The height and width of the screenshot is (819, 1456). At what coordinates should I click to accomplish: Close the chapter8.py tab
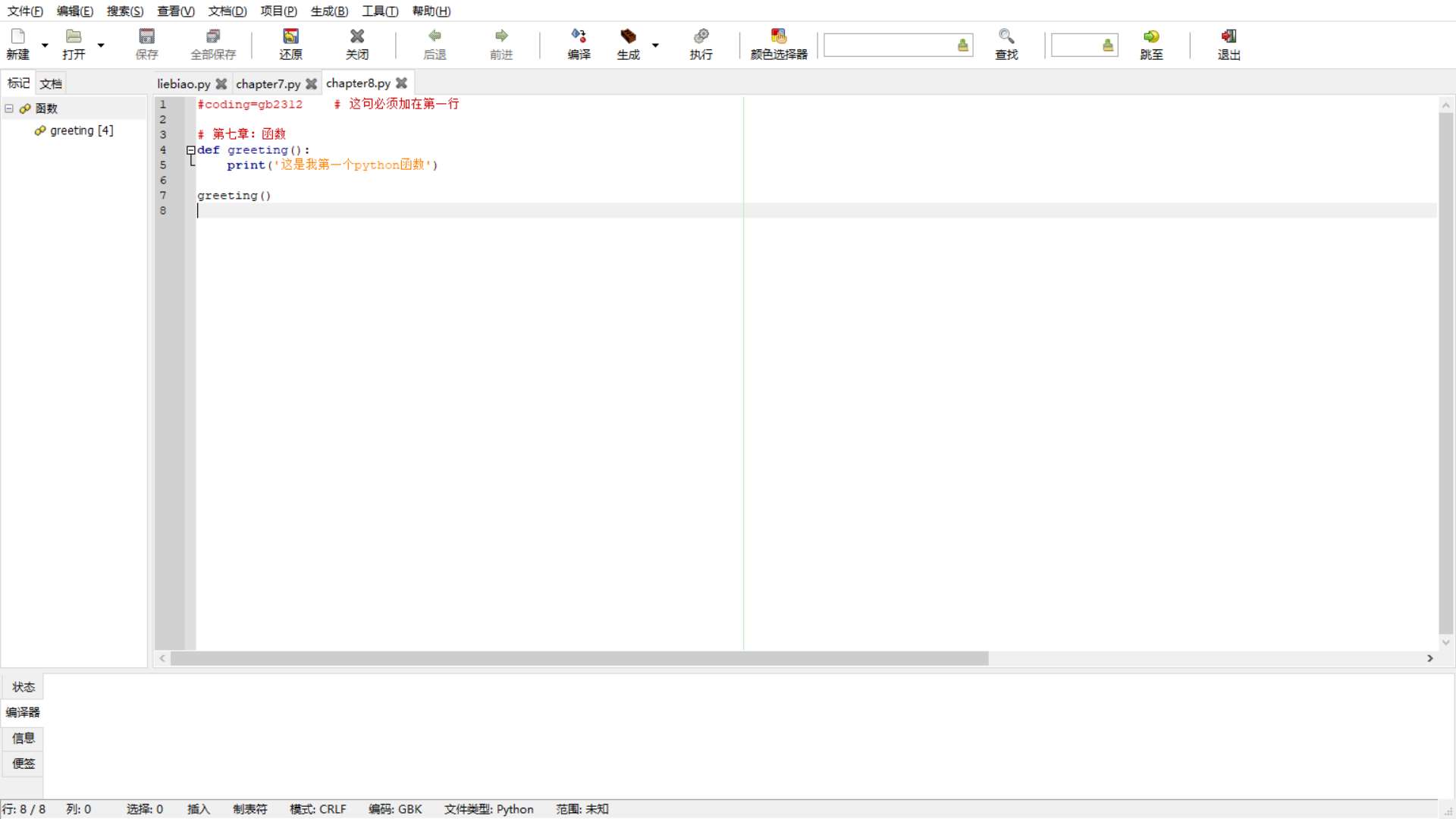point(402,83)
